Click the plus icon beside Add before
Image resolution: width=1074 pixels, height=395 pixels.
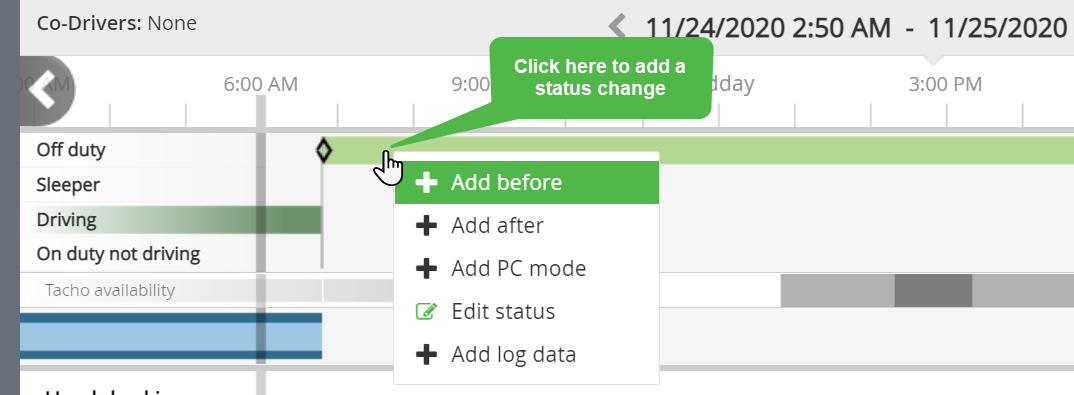(426, 183)
